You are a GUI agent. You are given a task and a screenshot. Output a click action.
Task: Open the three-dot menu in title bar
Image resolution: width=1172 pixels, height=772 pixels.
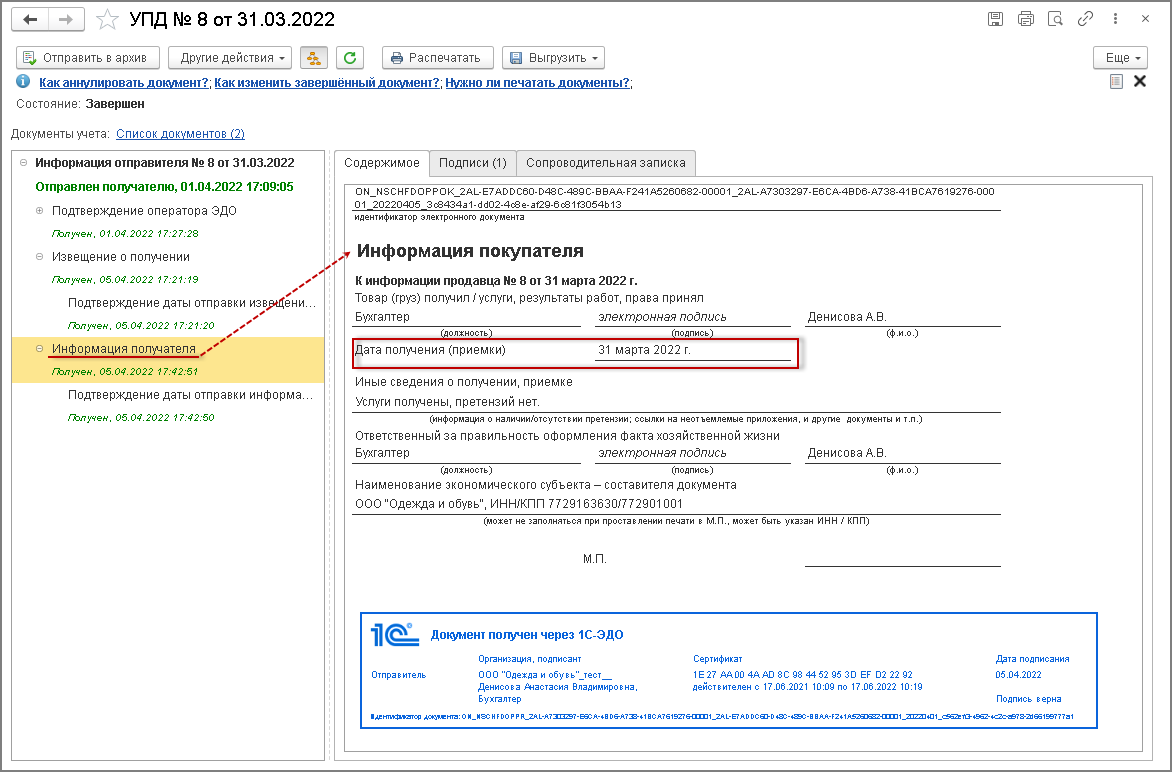[1115, 19]
